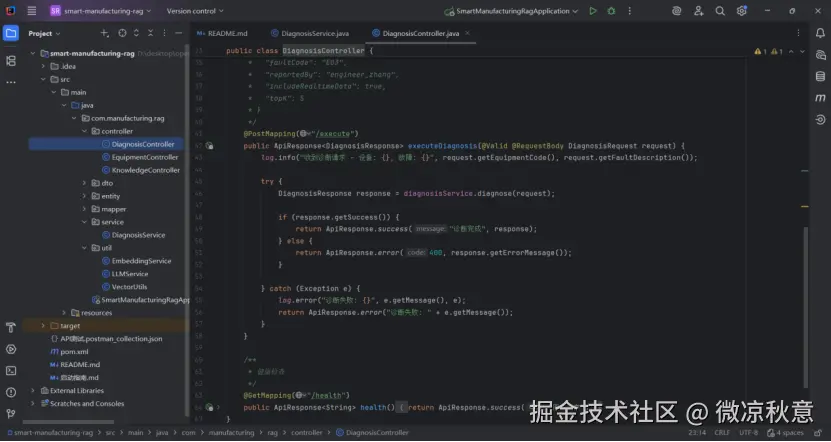Collapse the controller package
831x442 pixels.
click(x=85, y=131)
